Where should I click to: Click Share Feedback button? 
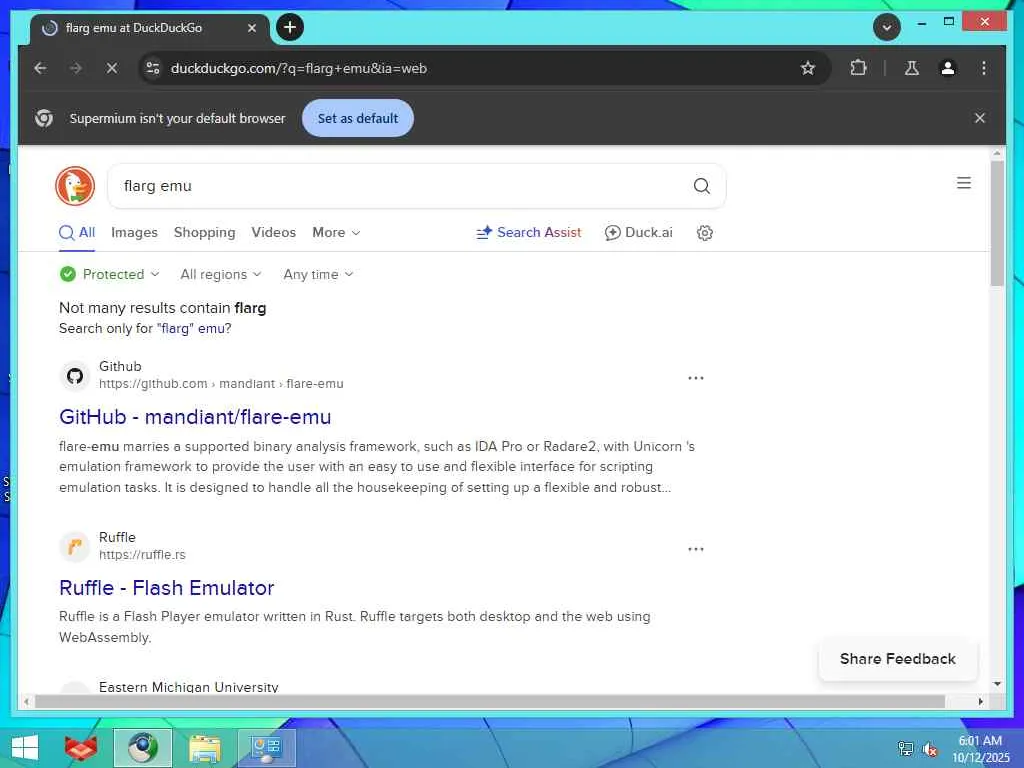point(898,659)
